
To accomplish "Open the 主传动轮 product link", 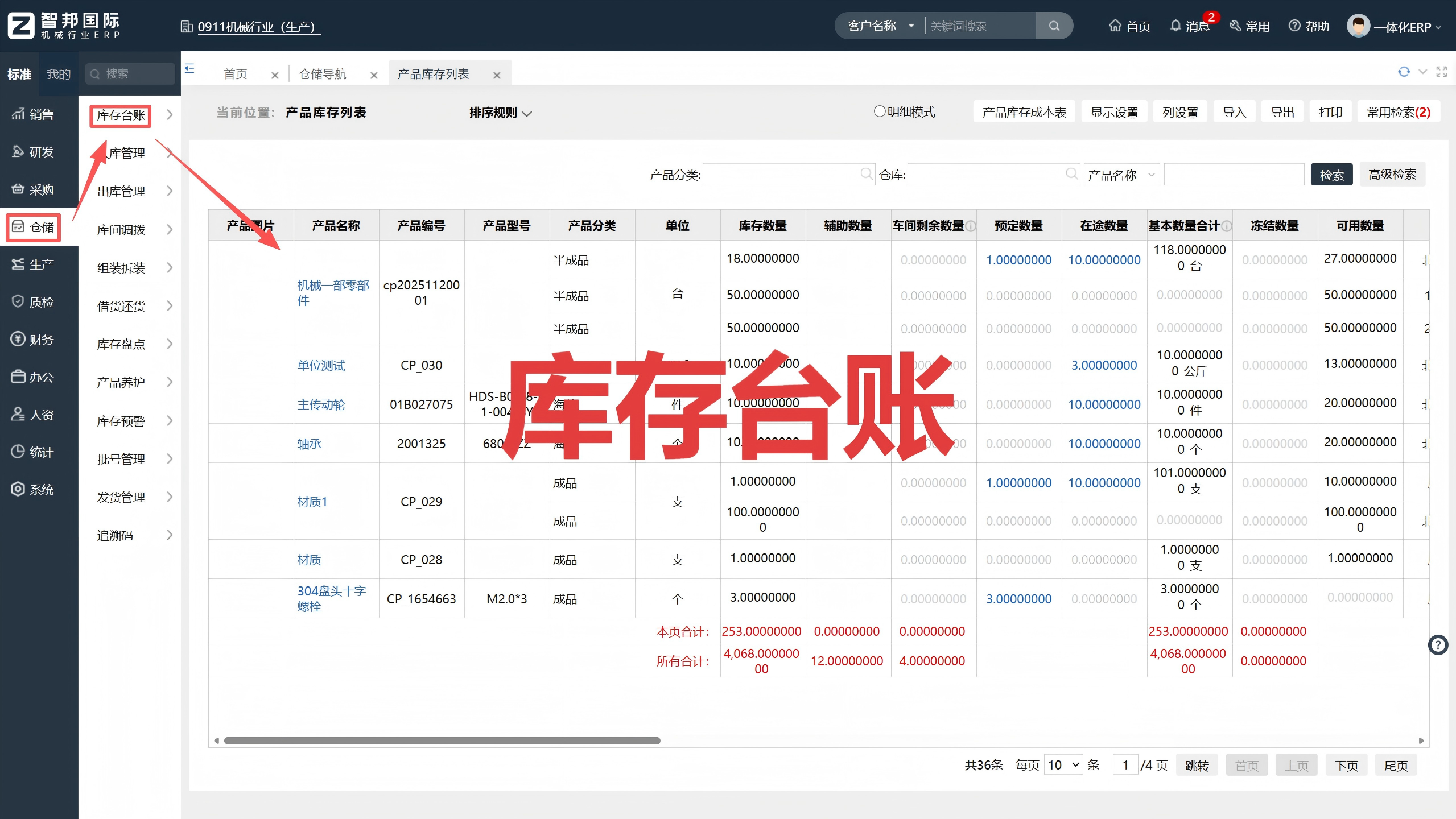I will click(320, 404).
